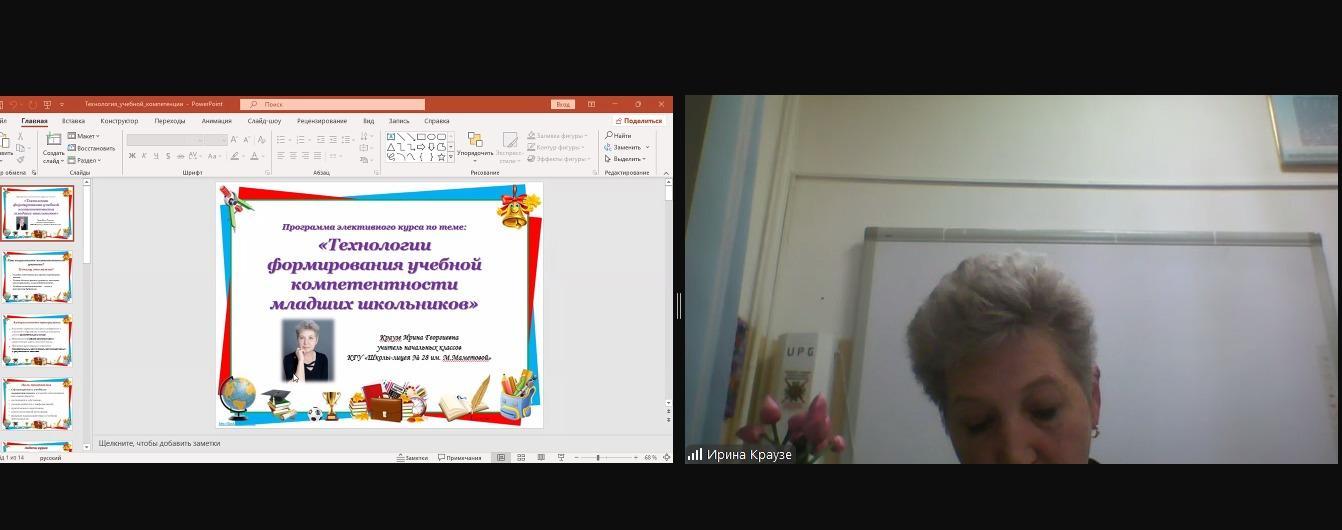Image resolution: width=1342 pixels, height=530 pixels.
Task: Expand the shapes gallery more arrow
Action: 451,156
